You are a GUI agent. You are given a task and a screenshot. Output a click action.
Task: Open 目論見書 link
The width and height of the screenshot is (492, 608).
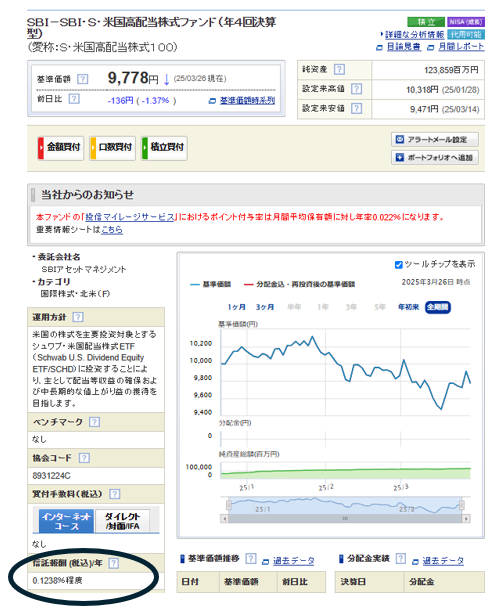404,47
